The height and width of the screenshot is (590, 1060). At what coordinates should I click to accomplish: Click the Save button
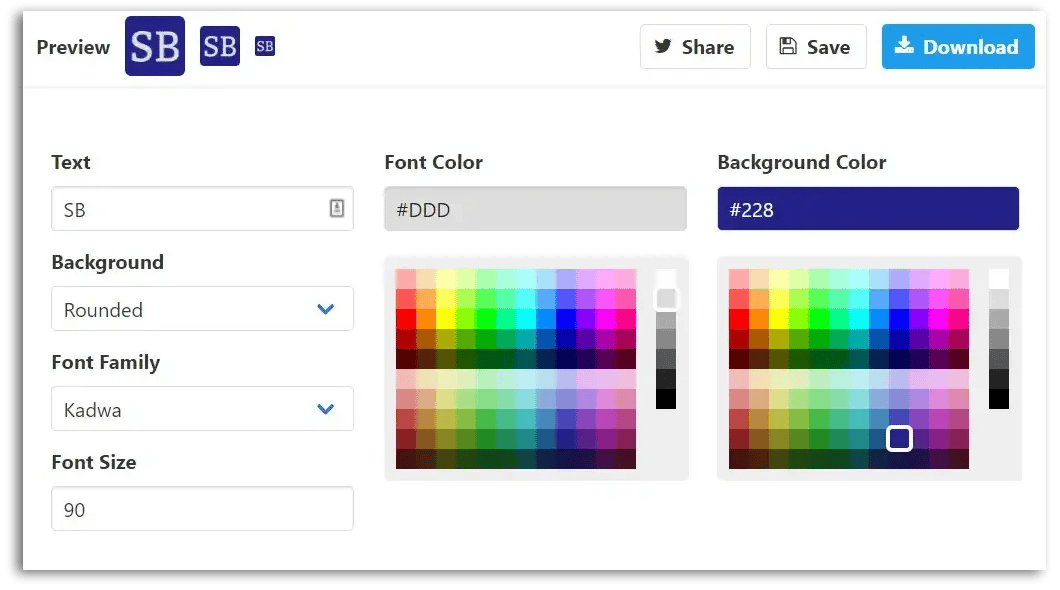tap(816, 46)
